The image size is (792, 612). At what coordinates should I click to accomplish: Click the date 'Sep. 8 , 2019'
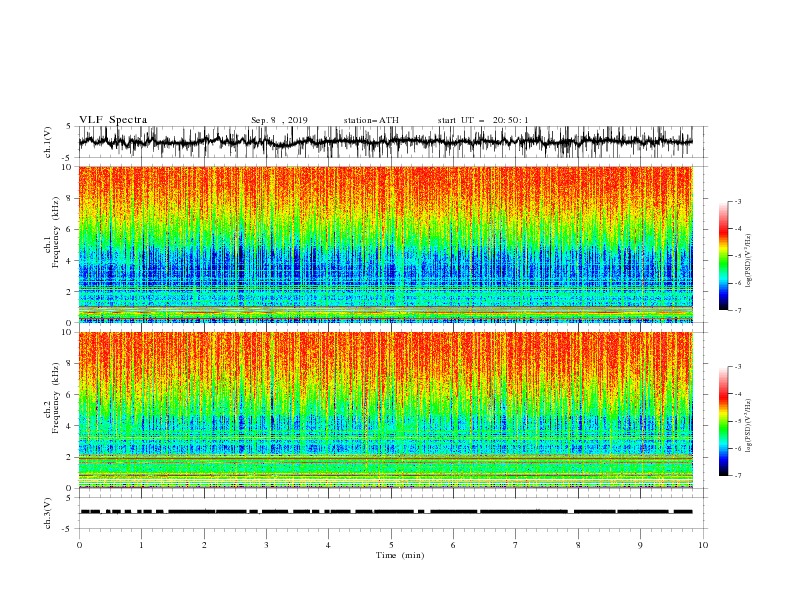pyautogui.click(x=279, y=120)
